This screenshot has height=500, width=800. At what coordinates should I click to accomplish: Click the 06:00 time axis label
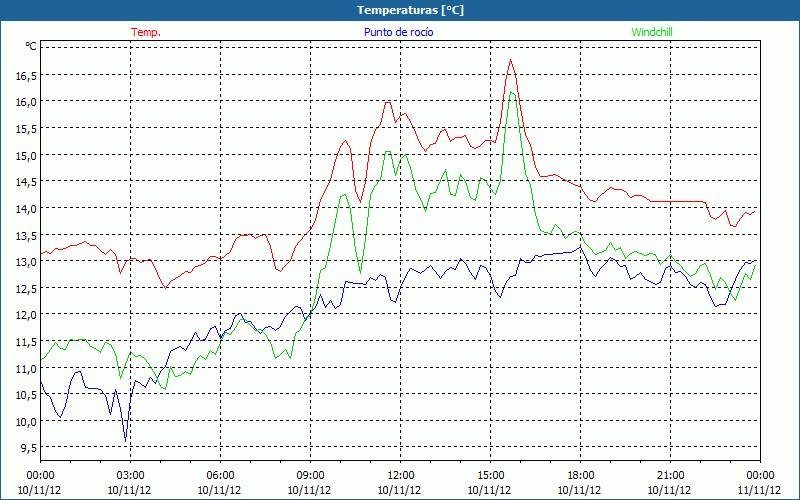tap(220, 476)
